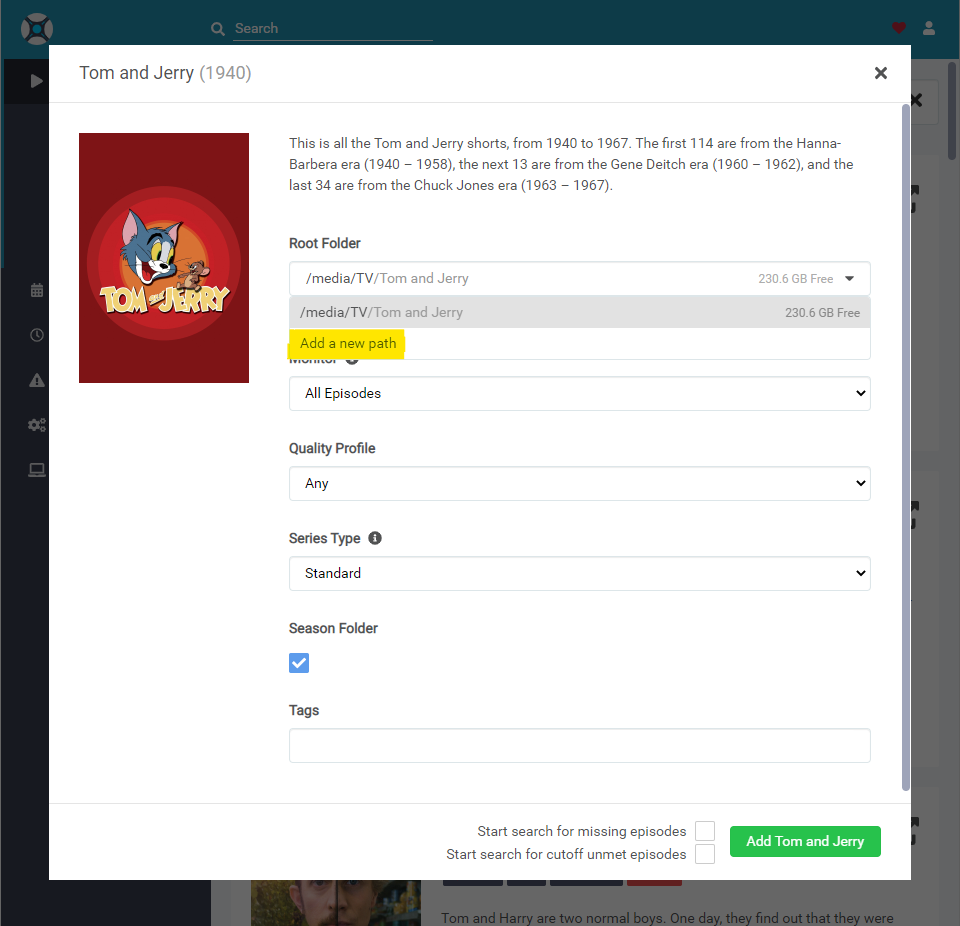Viewport: 960px width, 926px height.
Task: Click into the Tags input field
Action: point(579,746)
